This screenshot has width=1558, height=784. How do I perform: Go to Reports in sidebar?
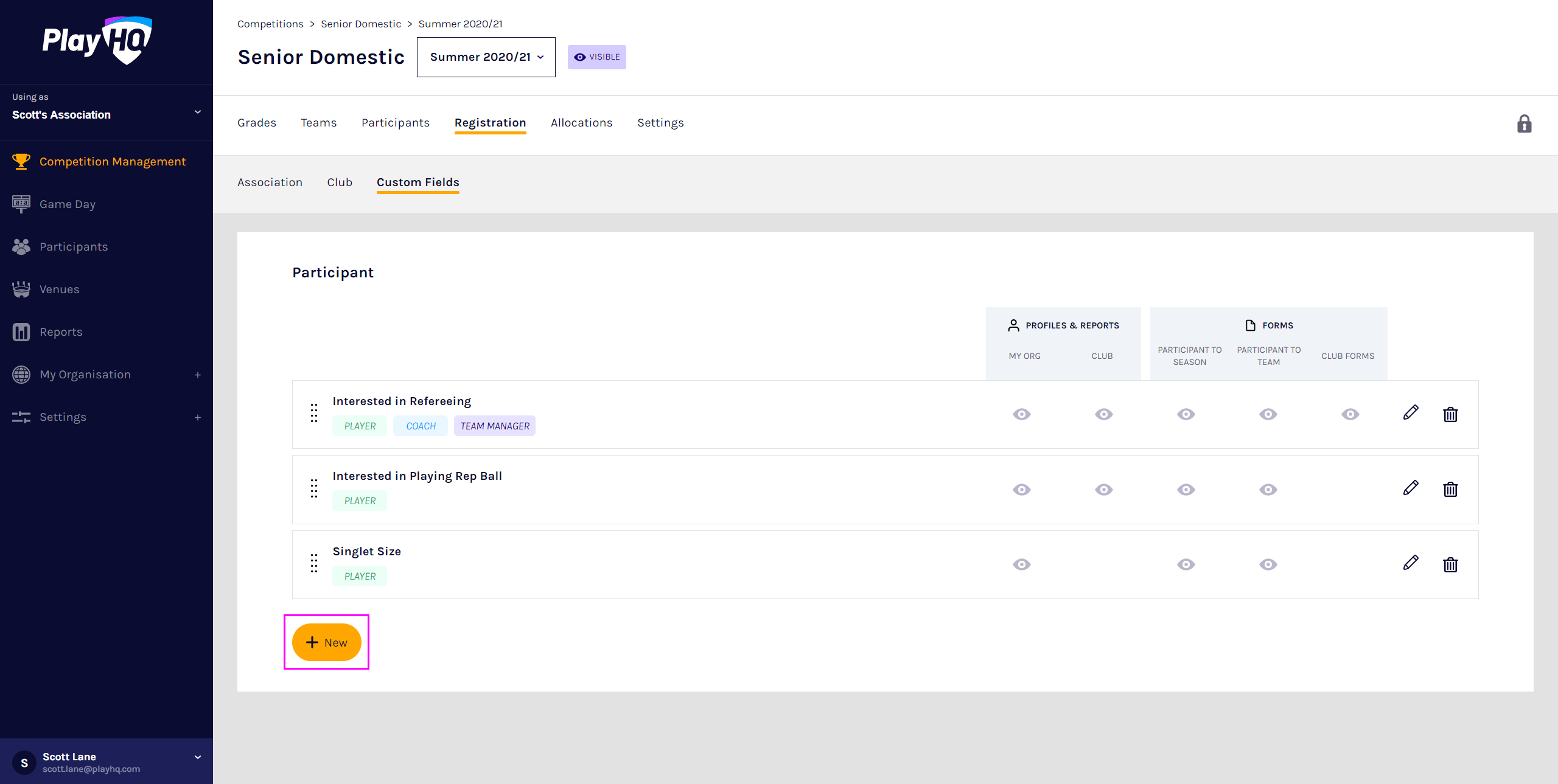point(61,332)
